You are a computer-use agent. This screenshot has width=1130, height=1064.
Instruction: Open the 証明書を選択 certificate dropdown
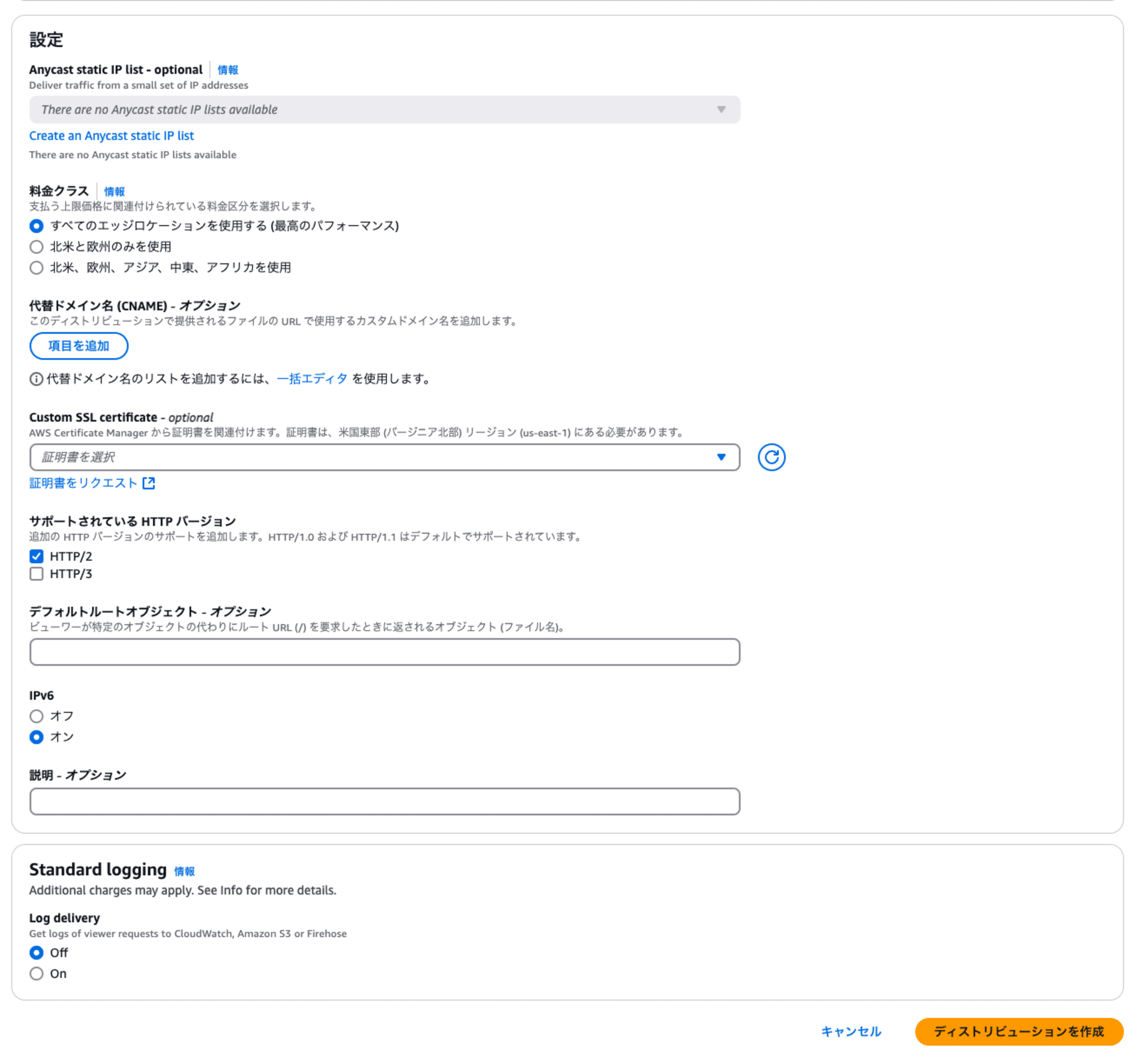point(385,458)
